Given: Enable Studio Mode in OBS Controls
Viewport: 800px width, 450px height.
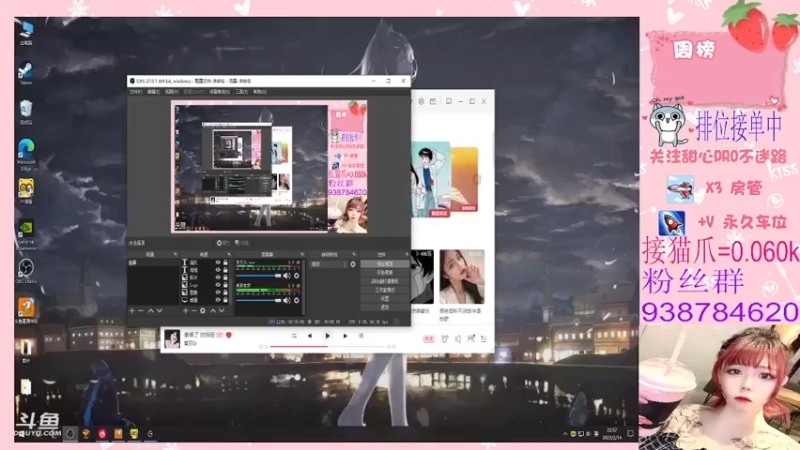Looking at the screenshot, I should click(x=385, y=290).
